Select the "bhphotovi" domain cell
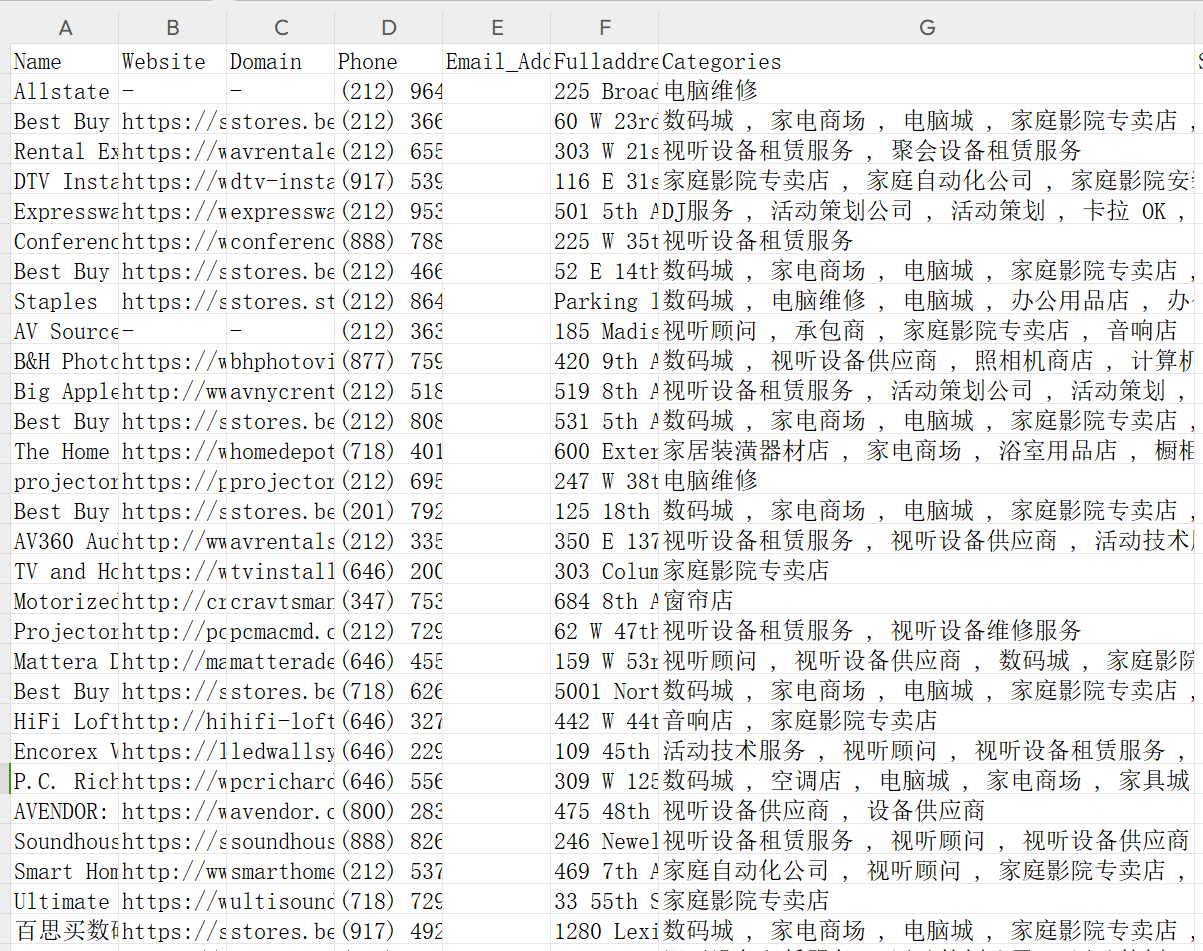 click(x=281, y=361)
